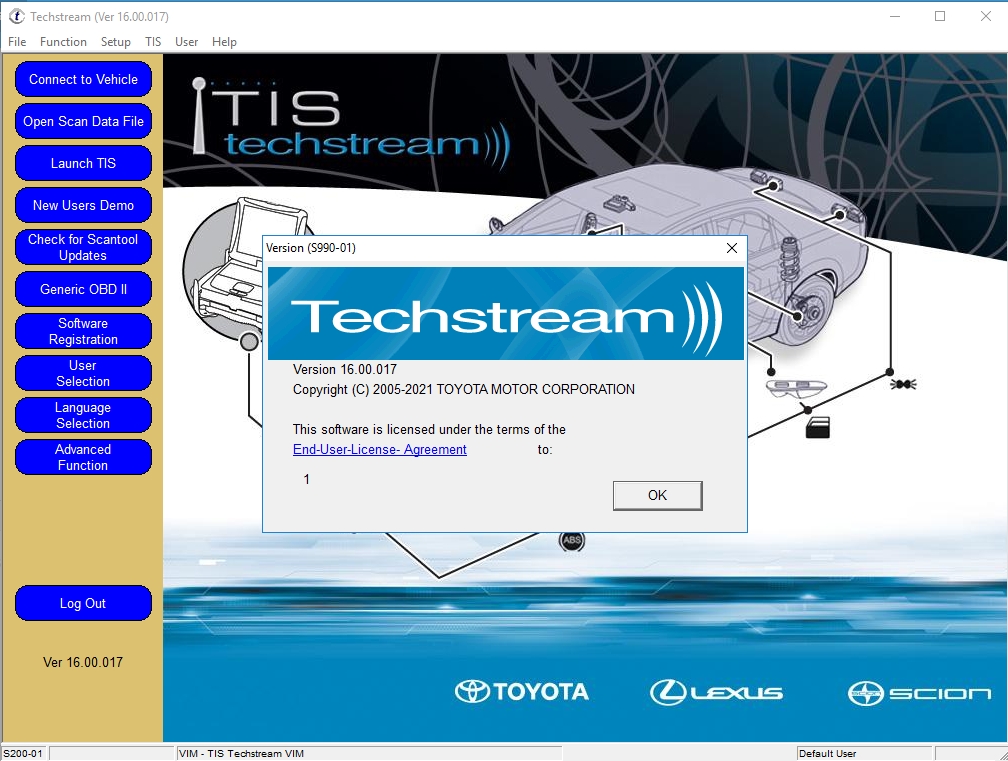Open the Help menu
Screen dimensions: 1008x761
[x=224, y=42]
